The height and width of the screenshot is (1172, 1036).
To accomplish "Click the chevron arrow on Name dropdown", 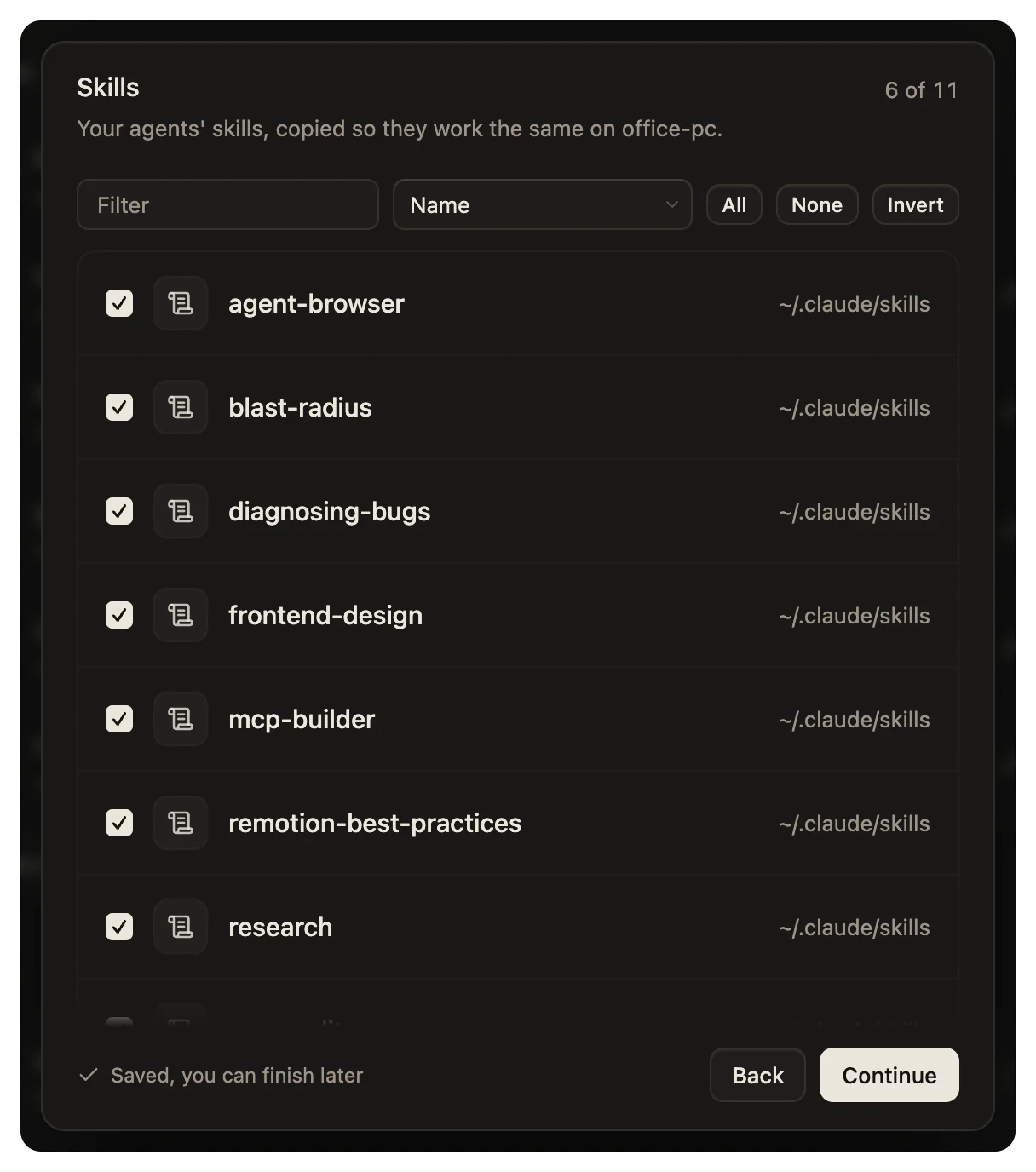I will (671, 204).
